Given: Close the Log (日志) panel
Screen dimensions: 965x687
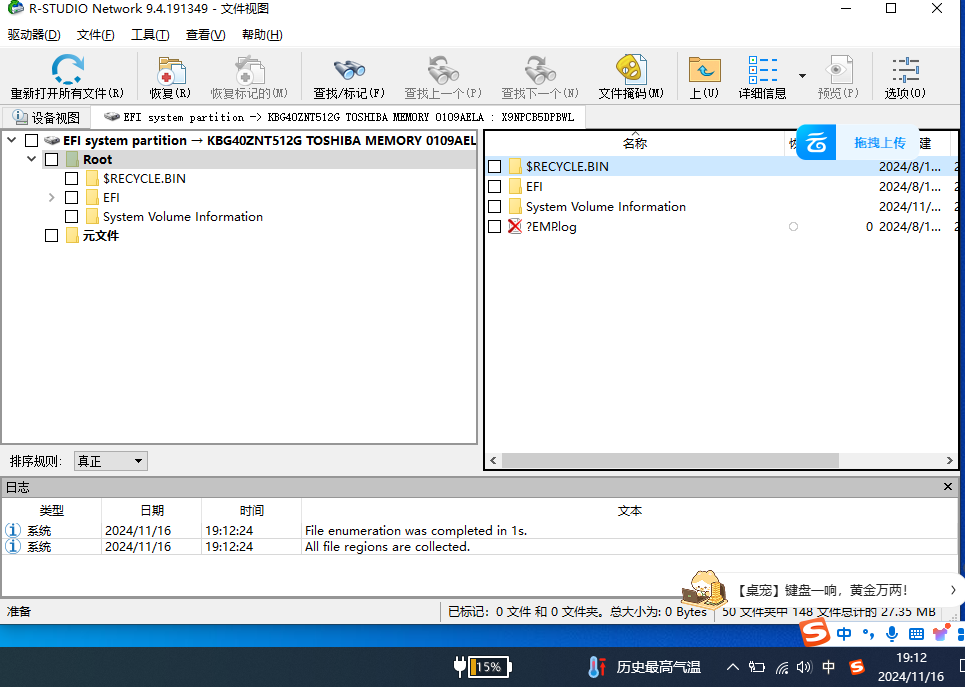Looking at the screenshot, I should [948, 487].
